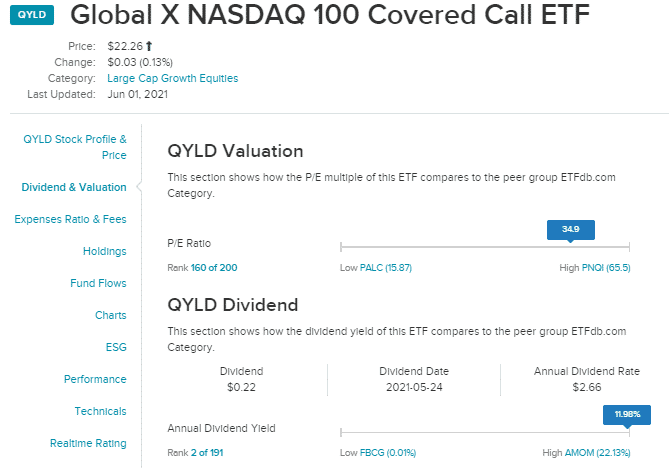This screenshot has height=468, width=669.
Task: Click the 11.98% dividend yield marker
Action: (627, 414)
